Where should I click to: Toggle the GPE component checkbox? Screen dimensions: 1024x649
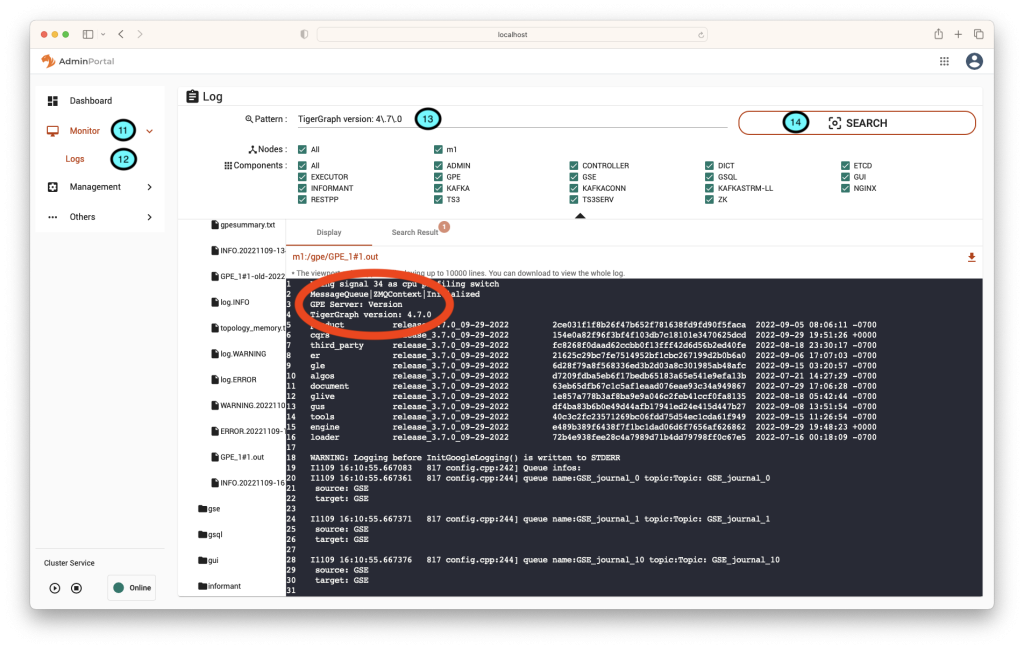438,177
